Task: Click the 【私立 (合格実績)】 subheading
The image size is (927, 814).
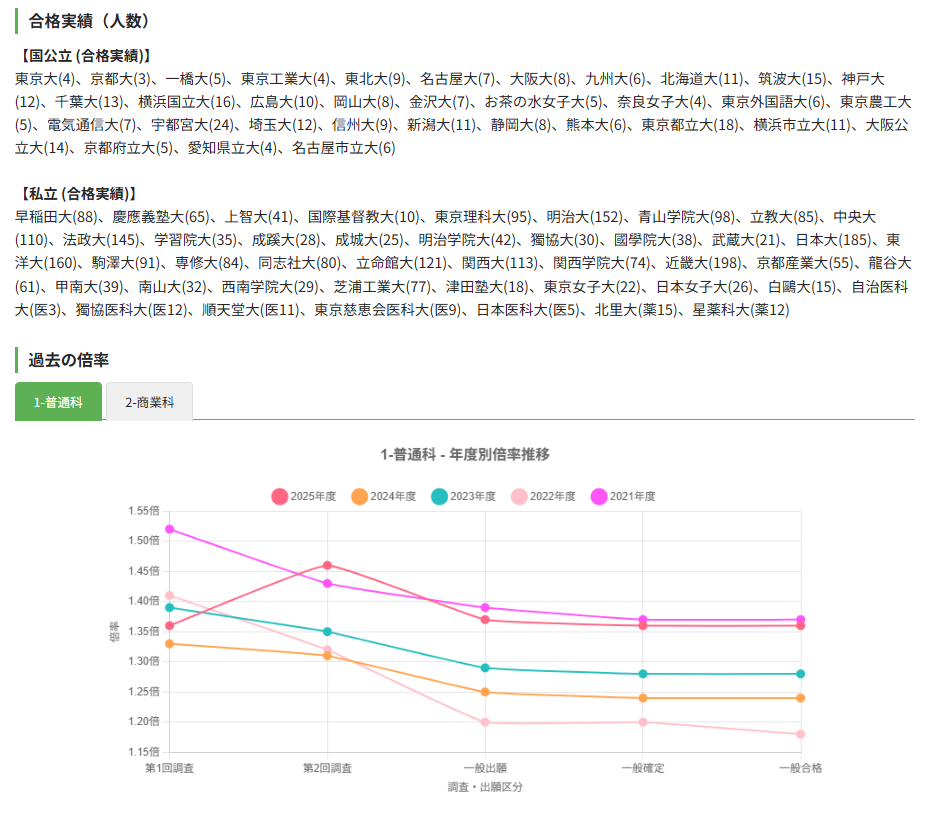Action: pos(77,194)
